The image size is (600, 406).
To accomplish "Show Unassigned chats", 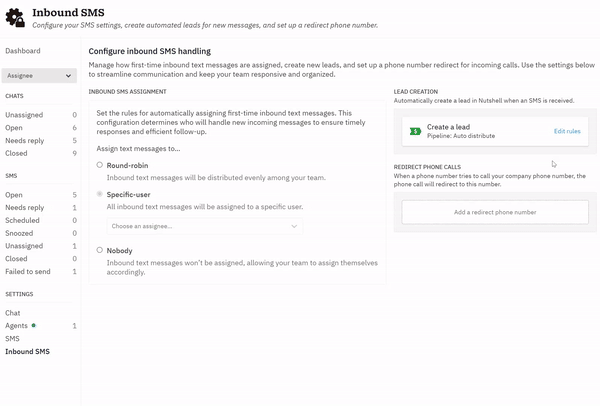I will 23,115.
